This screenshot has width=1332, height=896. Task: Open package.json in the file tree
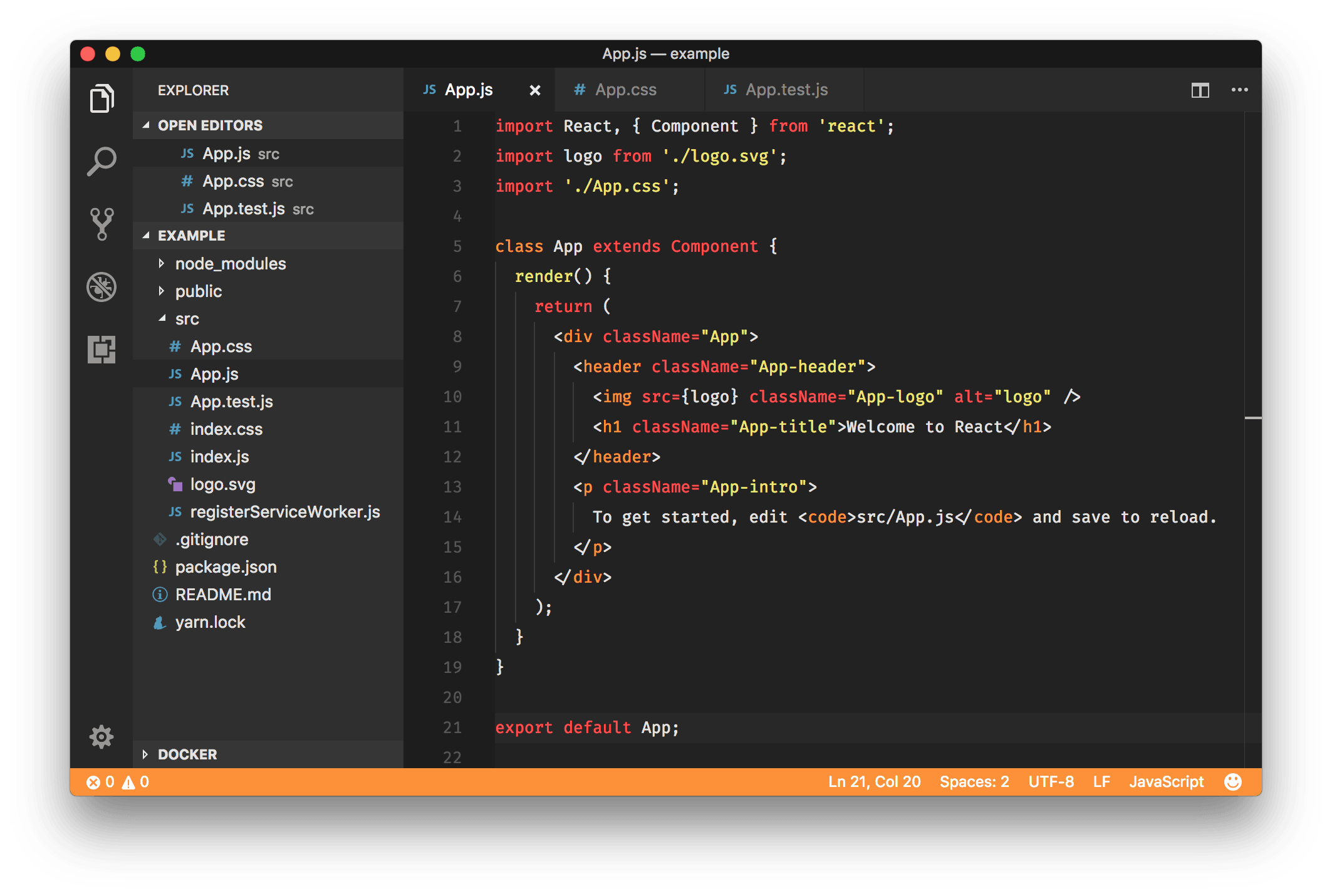point(226,567)
